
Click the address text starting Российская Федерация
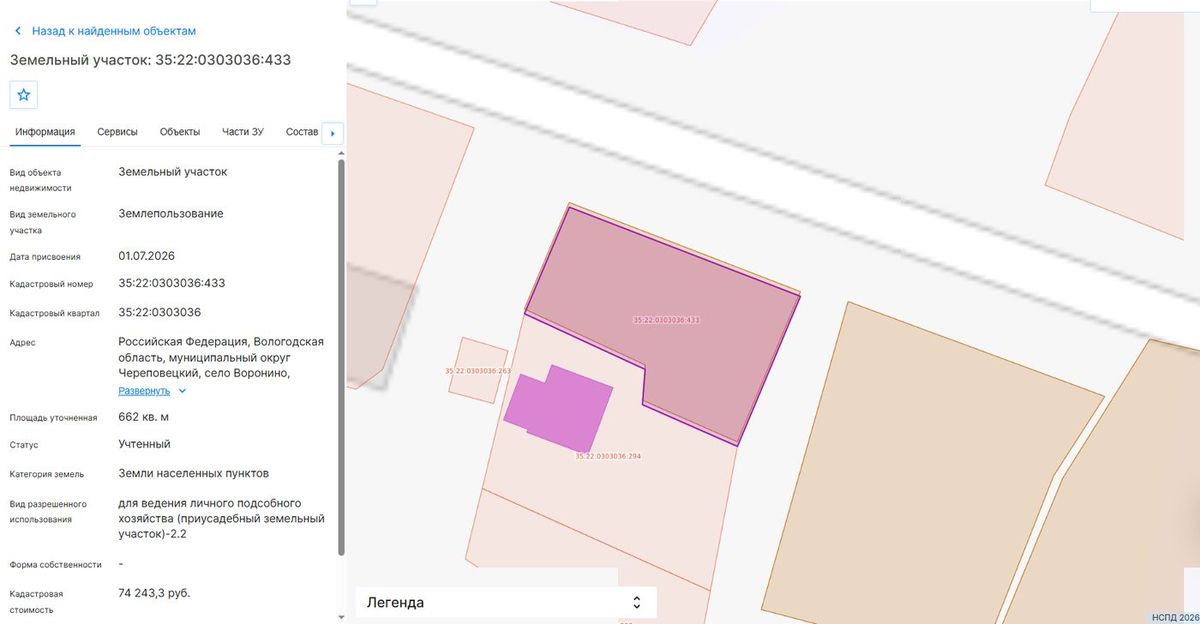pos(221,357)
